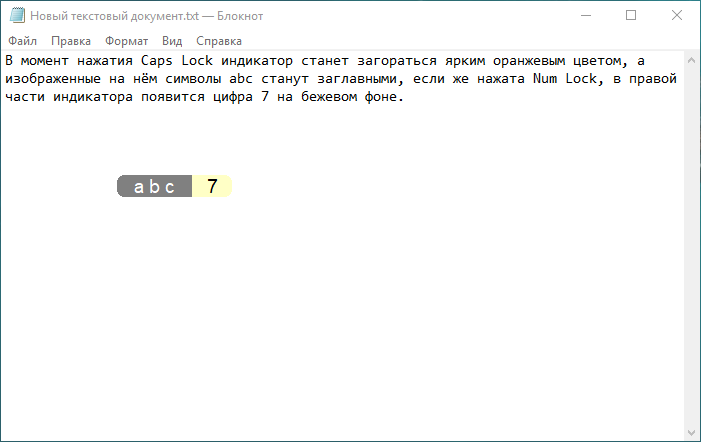This screenshot has height=442, width=701.
Task: Close the Notepad window
Action: pyautogui.click(x=676, y=16)
